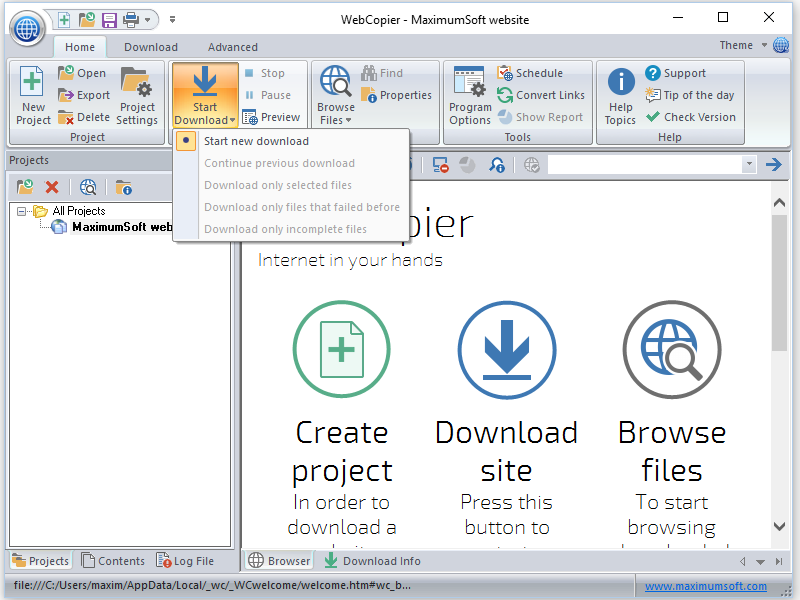This screenshot has width=800, height=600.
Task: Open the quick-access print dropdown arrow
Action: click(147, 20)
